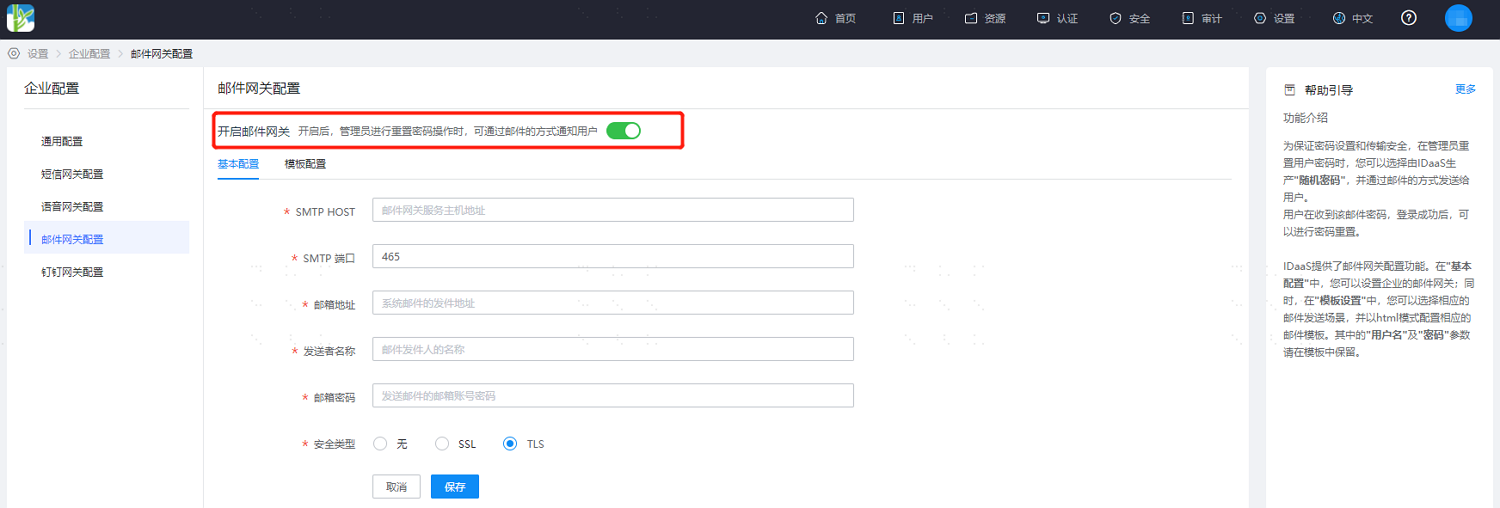Click the settings breadcrumb gear icon

tap(14, 53)
